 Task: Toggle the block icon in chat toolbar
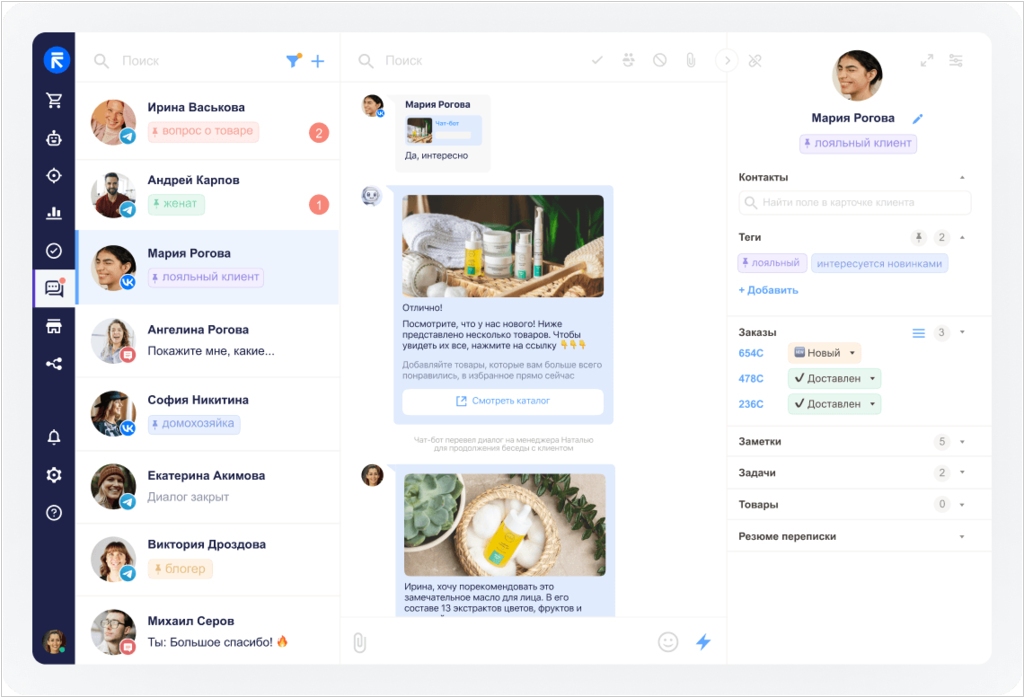660,61
